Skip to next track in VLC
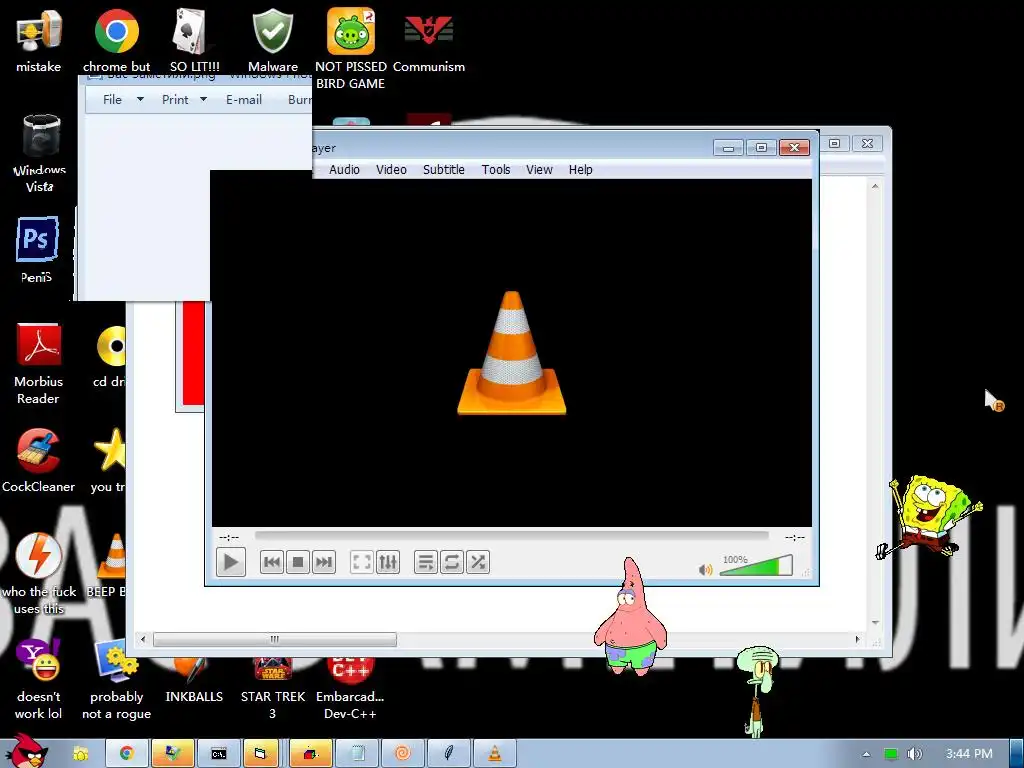Image resolution: width=1024 pixels, height=768 pixels. click(x=323, y=562)
